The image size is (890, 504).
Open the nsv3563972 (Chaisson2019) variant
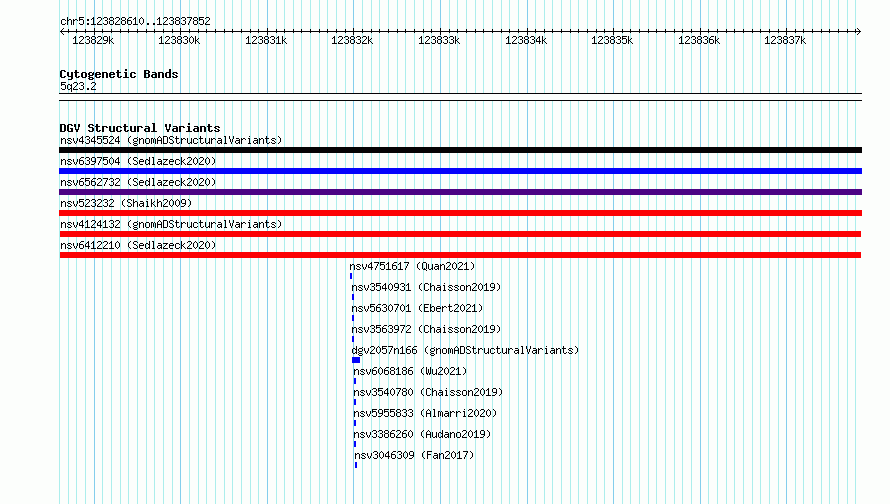(x=426, y=329)
